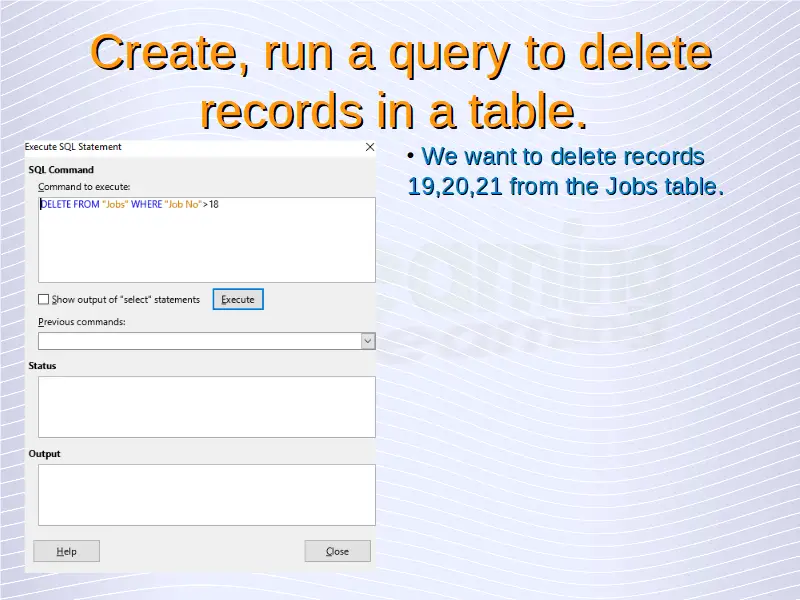This screenshot has height=600, width=800.
Task: Enable Show output of select statements checkbox
Action: point(44,299)
